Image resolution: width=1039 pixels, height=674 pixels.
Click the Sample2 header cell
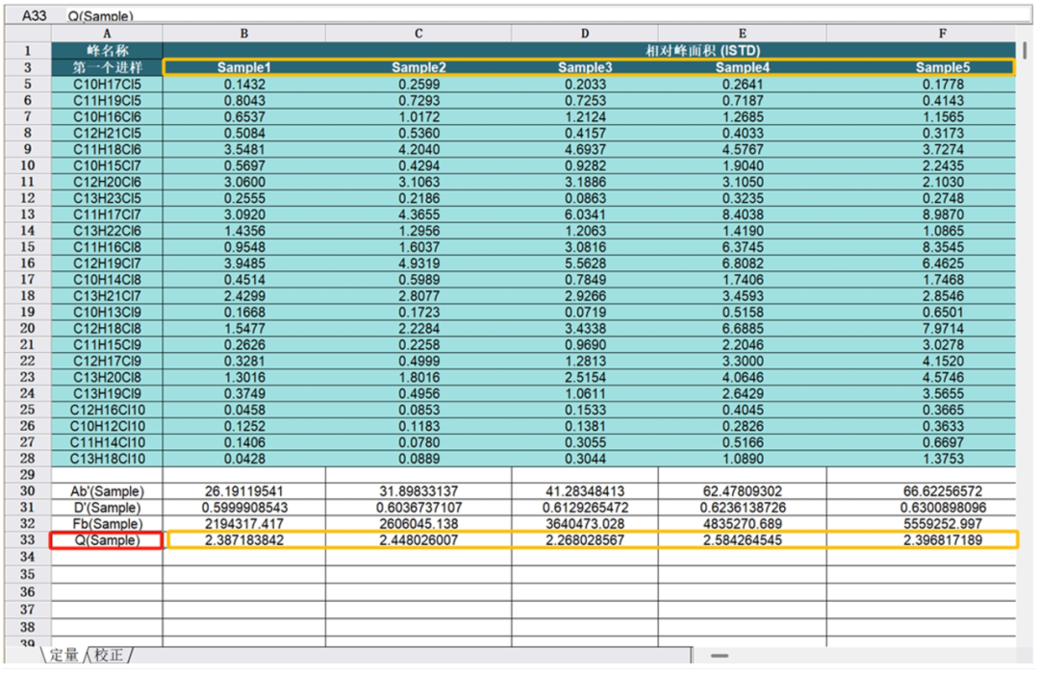[419, 67]
